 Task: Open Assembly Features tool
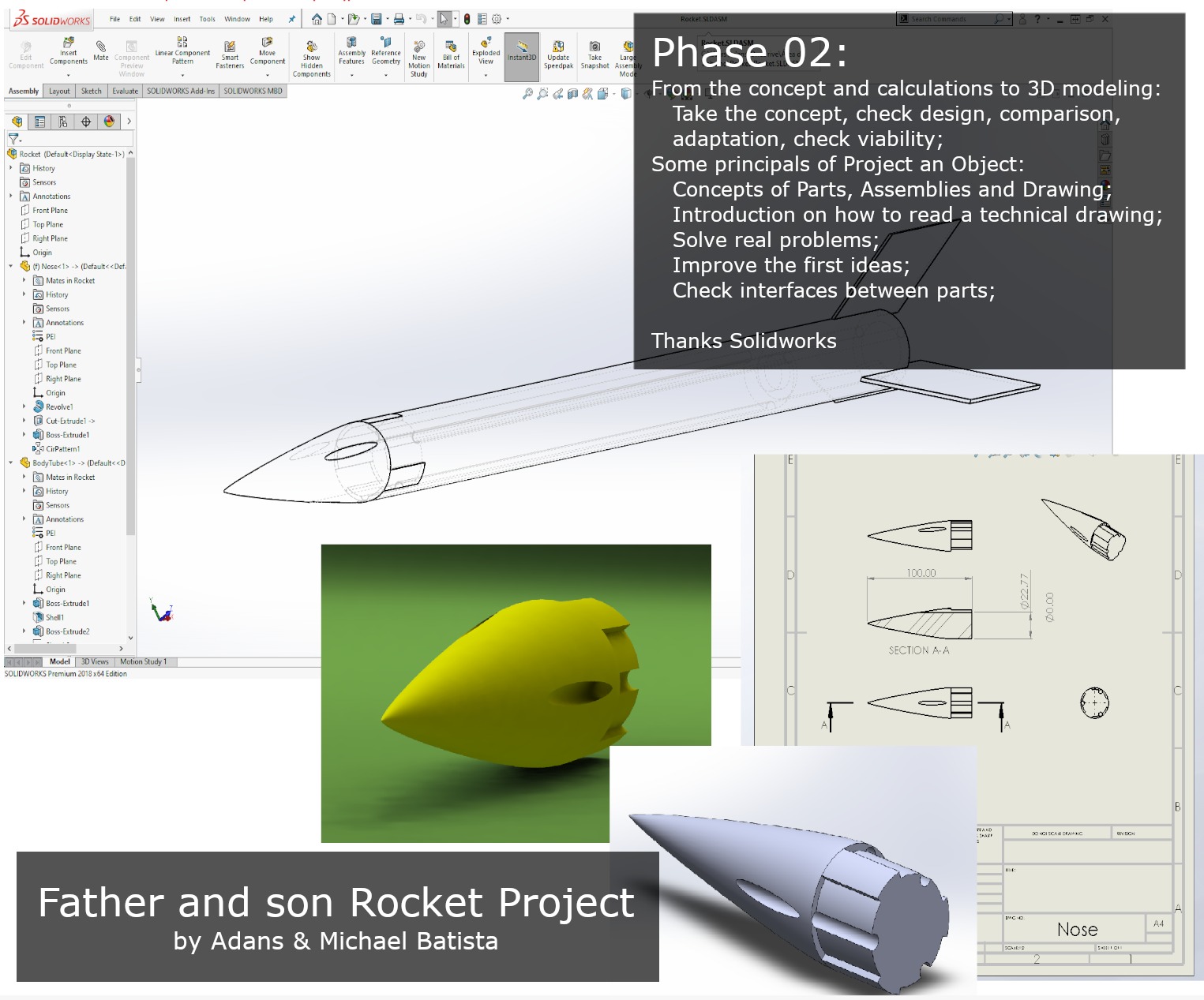point(351,51)
